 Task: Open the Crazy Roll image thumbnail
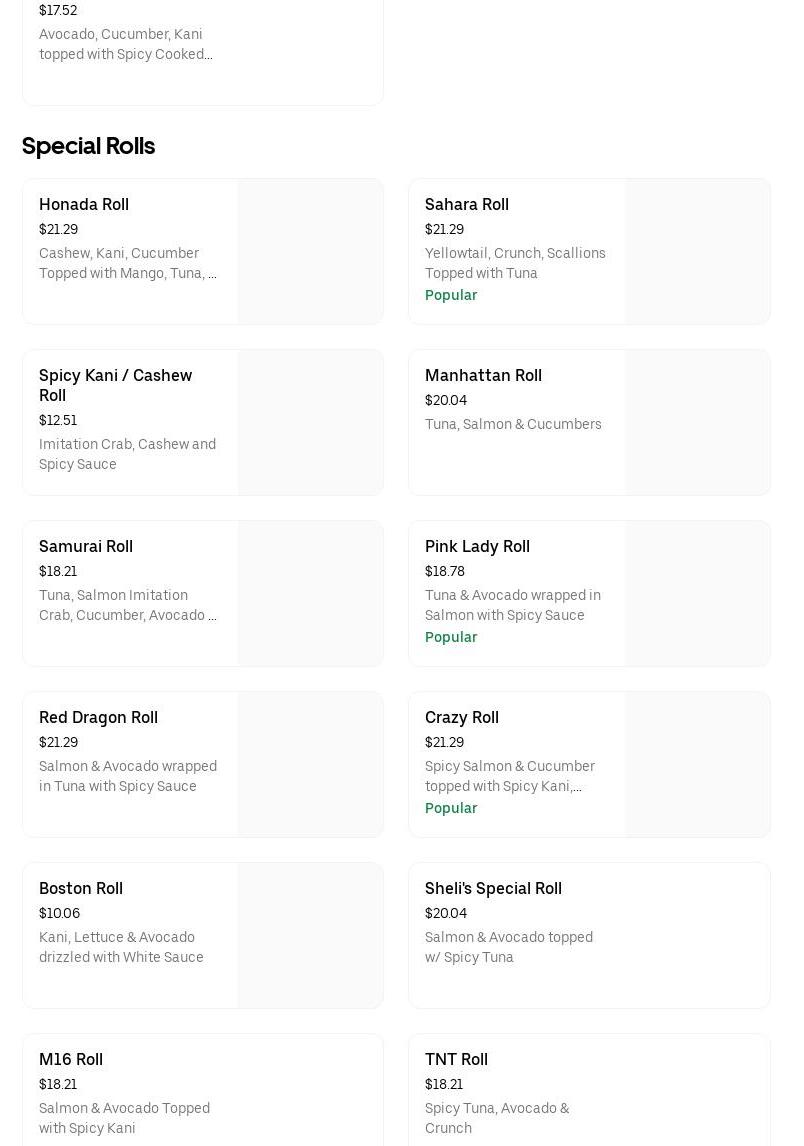pyautogui.click(x=697, y=764)
